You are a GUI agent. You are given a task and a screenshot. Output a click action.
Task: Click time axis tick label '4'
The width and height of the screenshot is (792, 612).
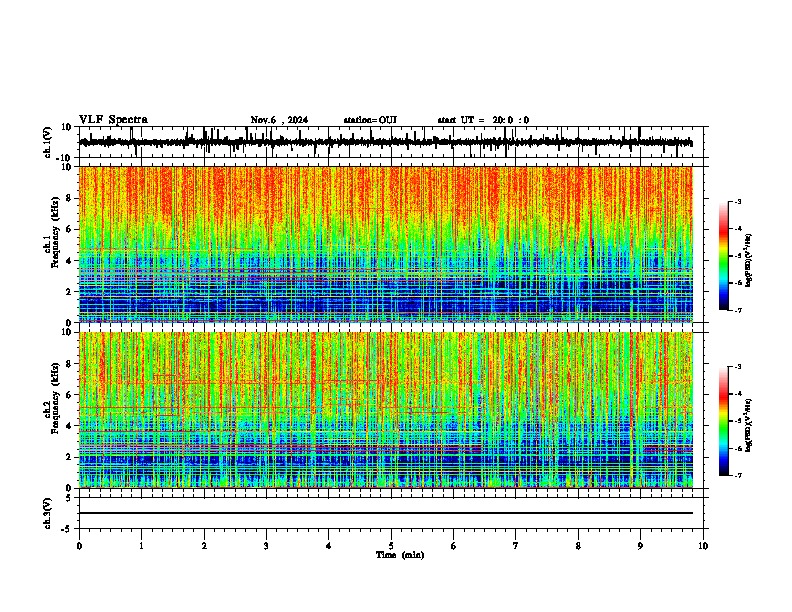(x=329, y=546)
